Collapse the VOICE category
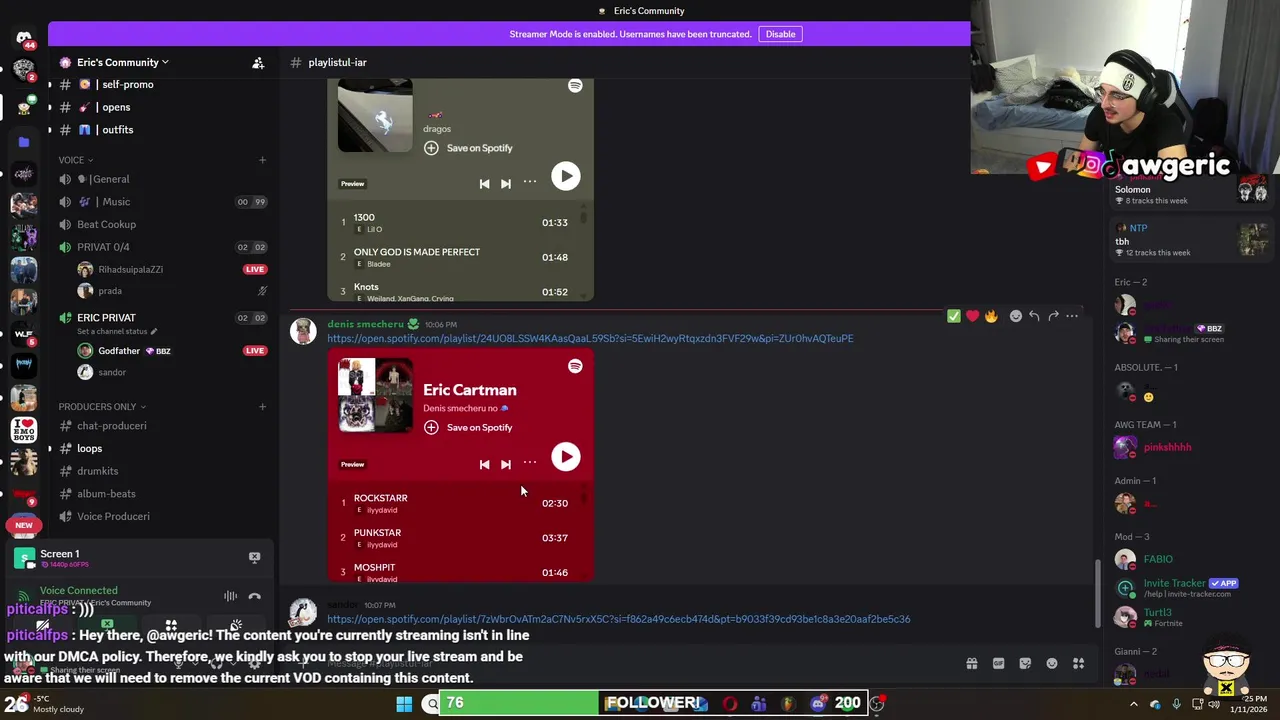The height and width of the screenshot is (720, 1280). tap(75, 160)
